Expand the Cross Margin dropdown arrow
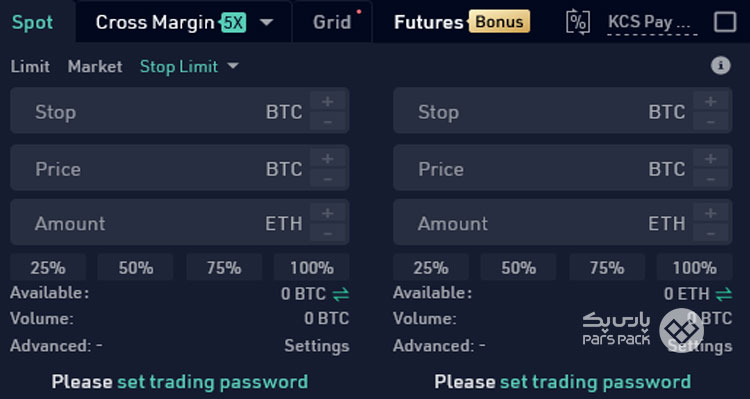 [266, 22]
